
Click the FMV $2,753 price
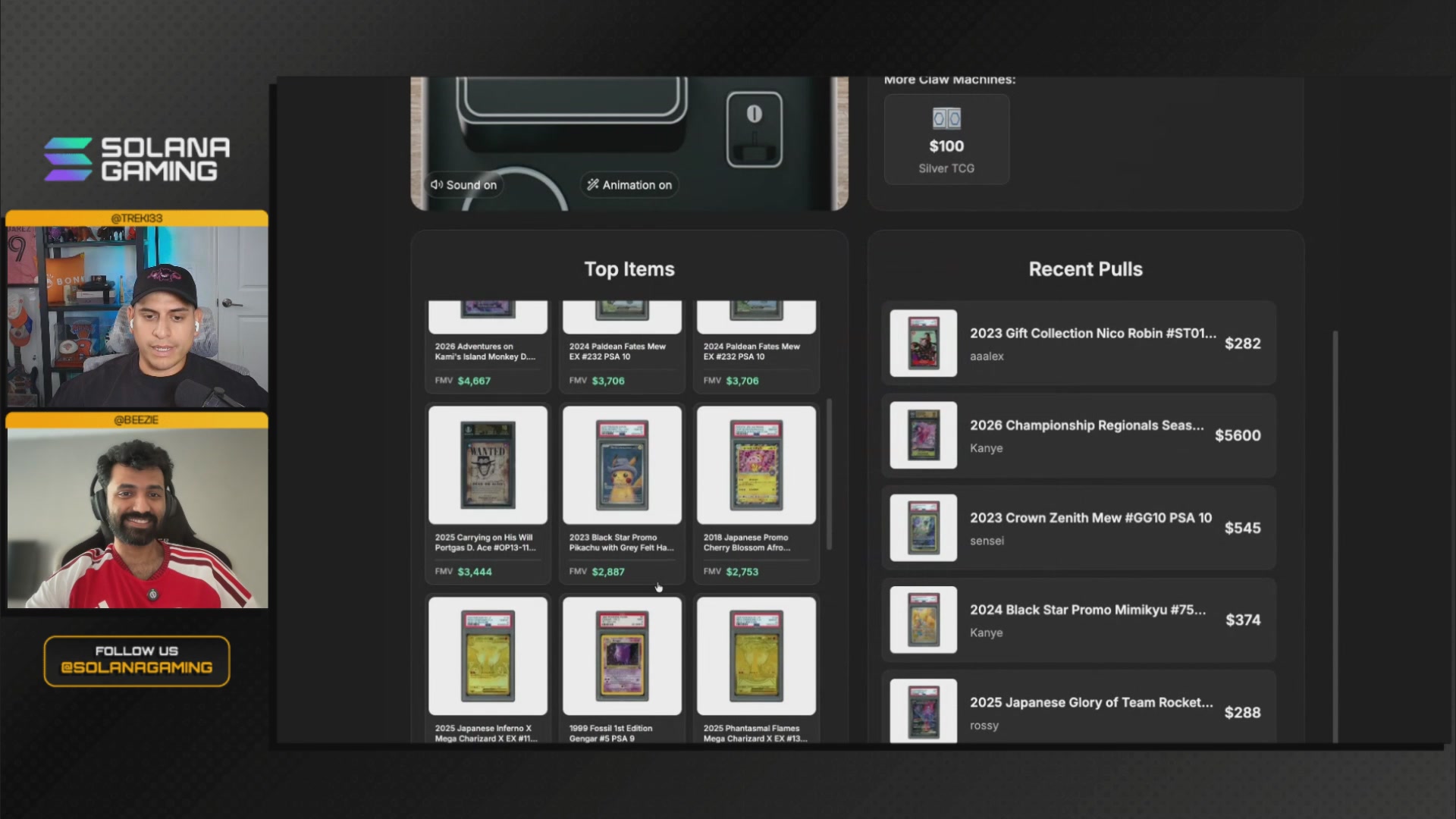click(x=731, y=572)
